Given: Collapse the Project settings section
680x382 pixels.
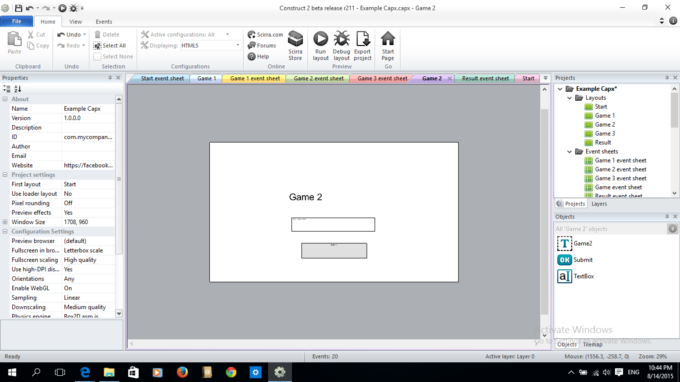Looking at the screenshot, I should (x=5, y=175).
